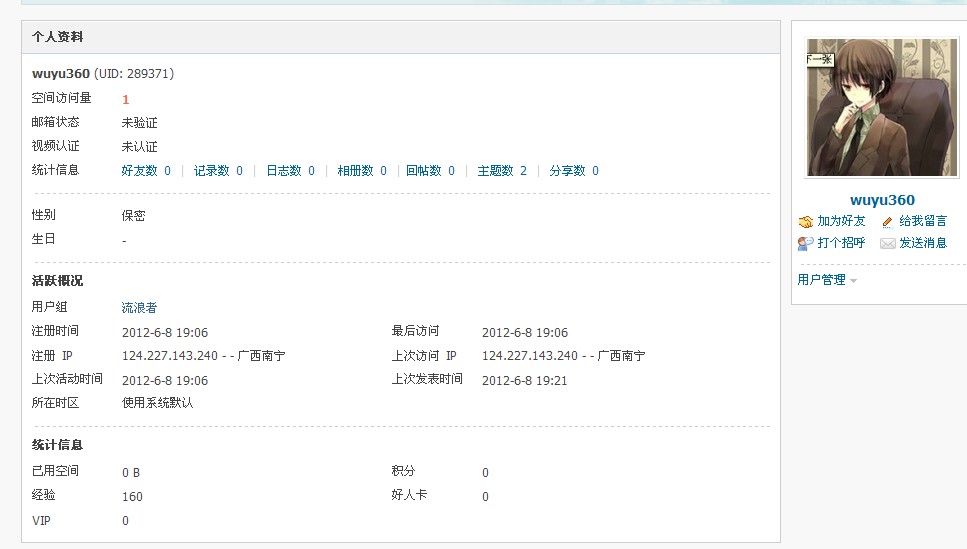Click the 注册 IP address value
967x549 pixels.
point(204,356)
